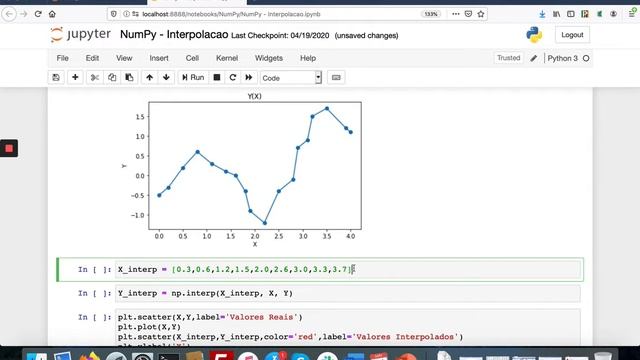Interrupt the kernel with stop icon
Image resolution: width=640 pixels, height=360 pixels.
(x=217, y=78)
